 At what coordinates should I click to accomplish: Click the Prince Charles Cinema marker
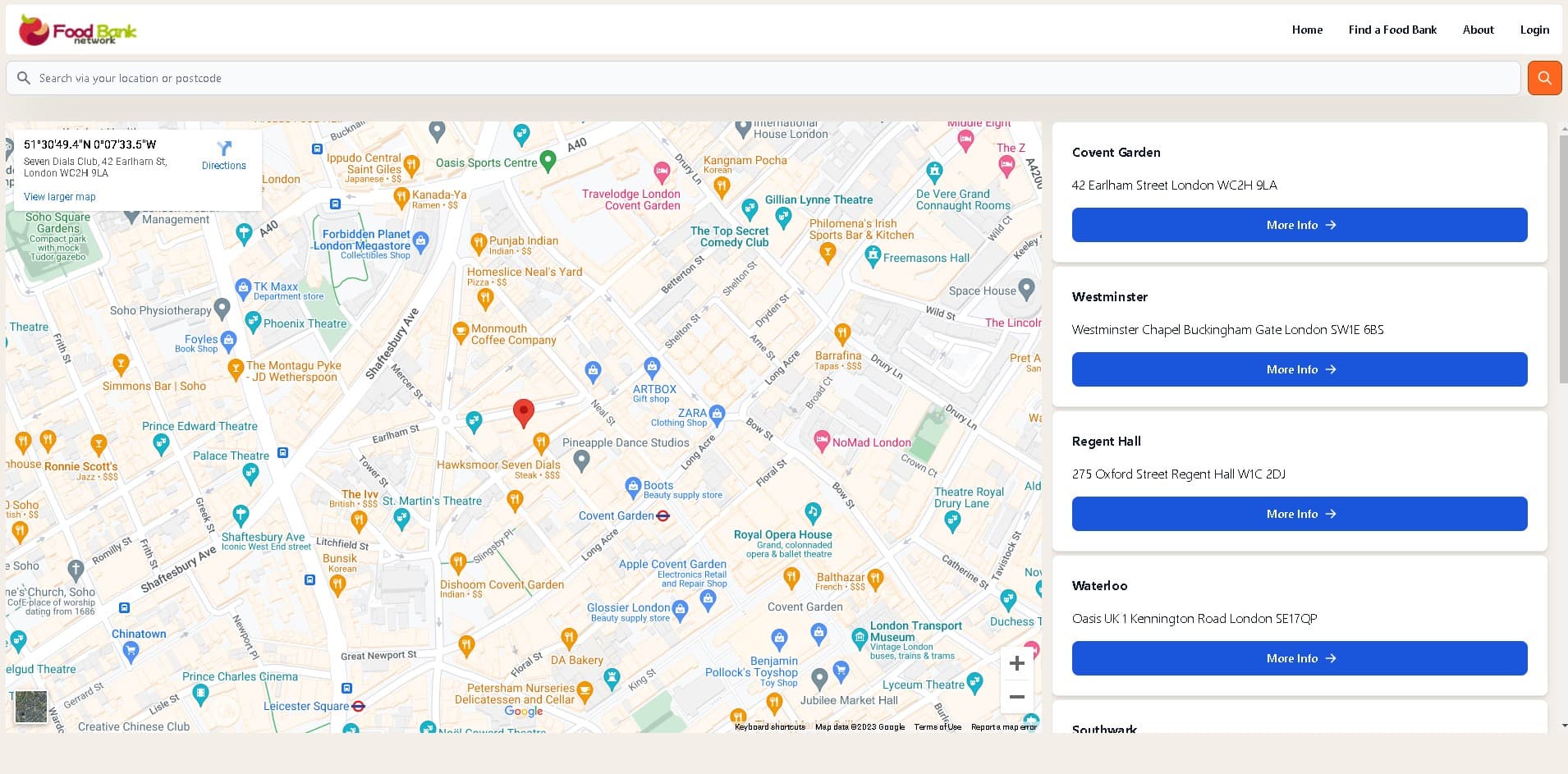200,694
